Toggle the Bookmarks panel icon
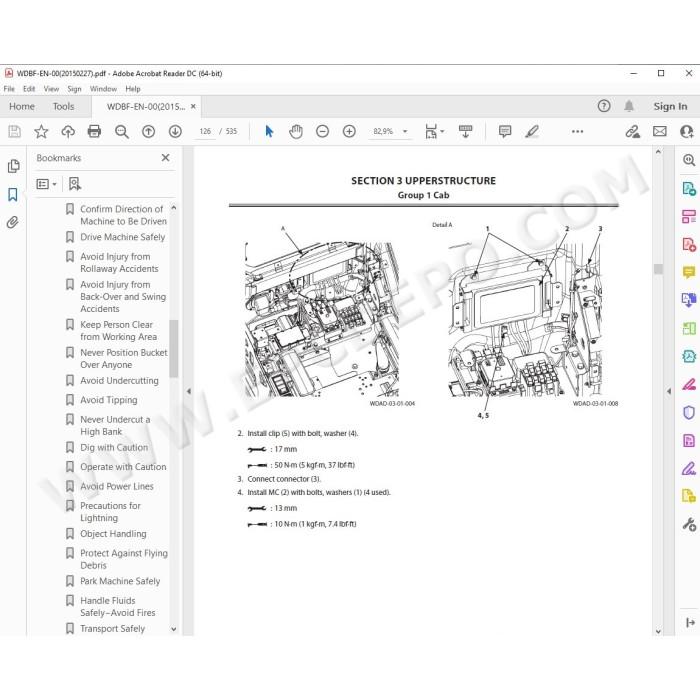Screen dimensions: 700x700 click(x=13, y=194)
